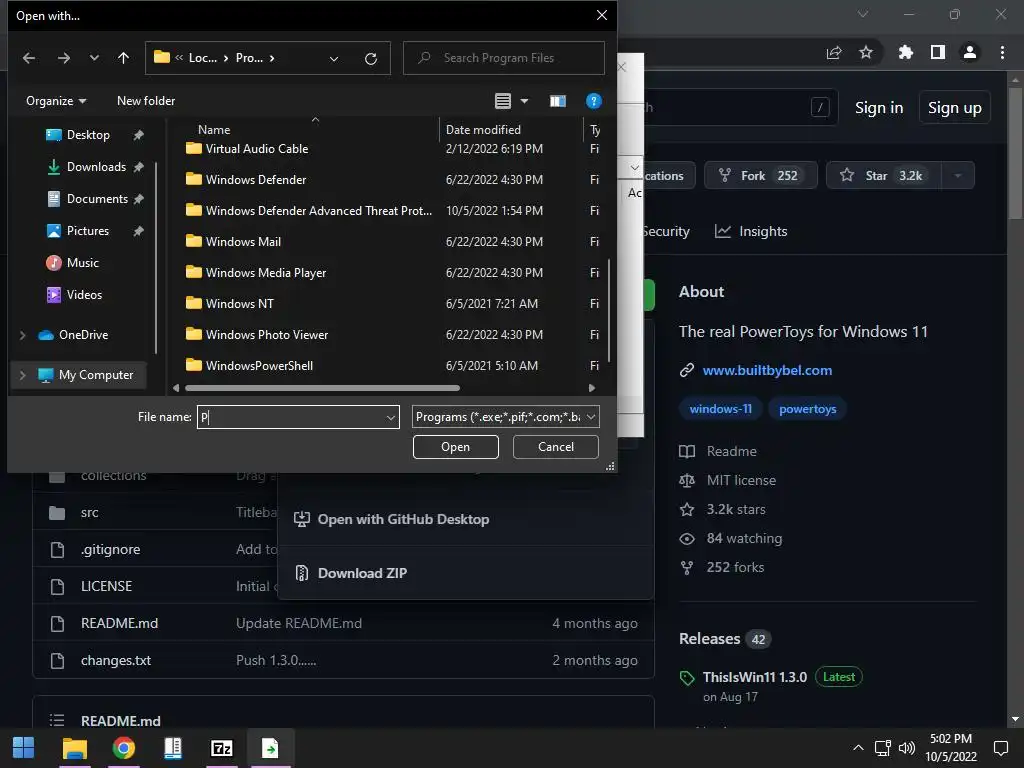This screenshot has width=1024, height=768.
Task: Choose Download ZIP option
Action: click(x=351, y=573)
